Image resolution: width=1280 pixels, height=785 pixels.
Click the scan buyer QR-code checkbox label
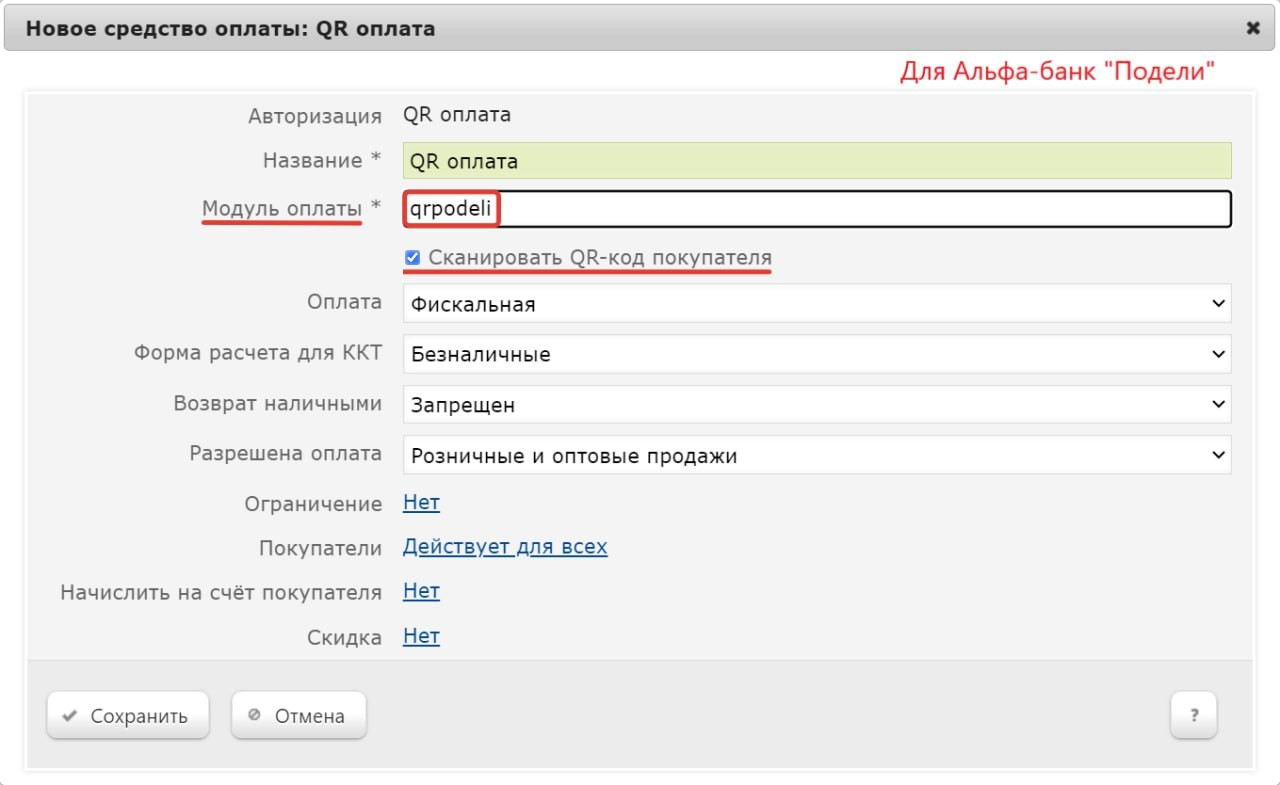coord(600,258)
